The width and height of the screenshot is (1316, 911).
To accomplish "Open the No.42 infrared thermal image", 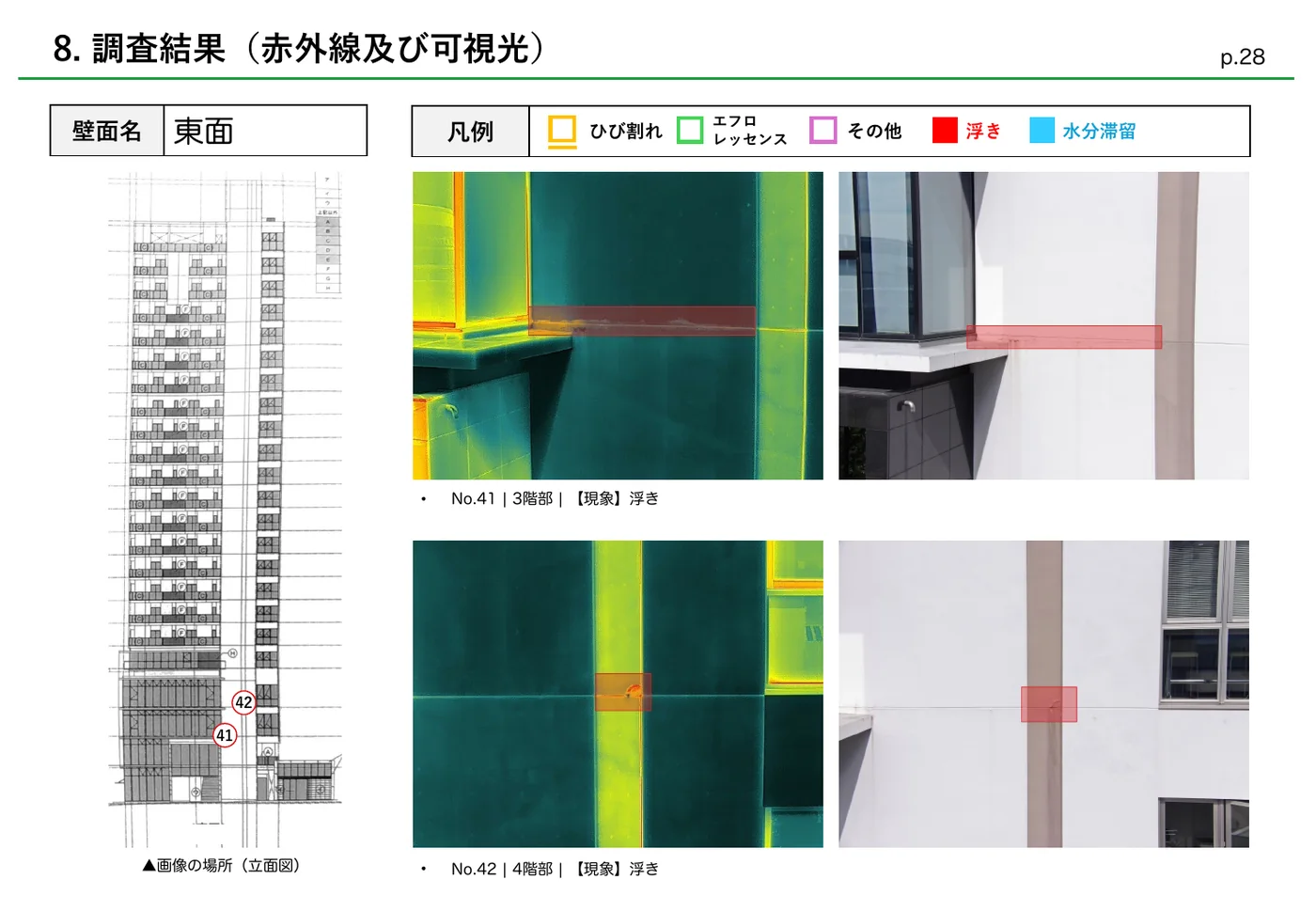I will 618,694.
